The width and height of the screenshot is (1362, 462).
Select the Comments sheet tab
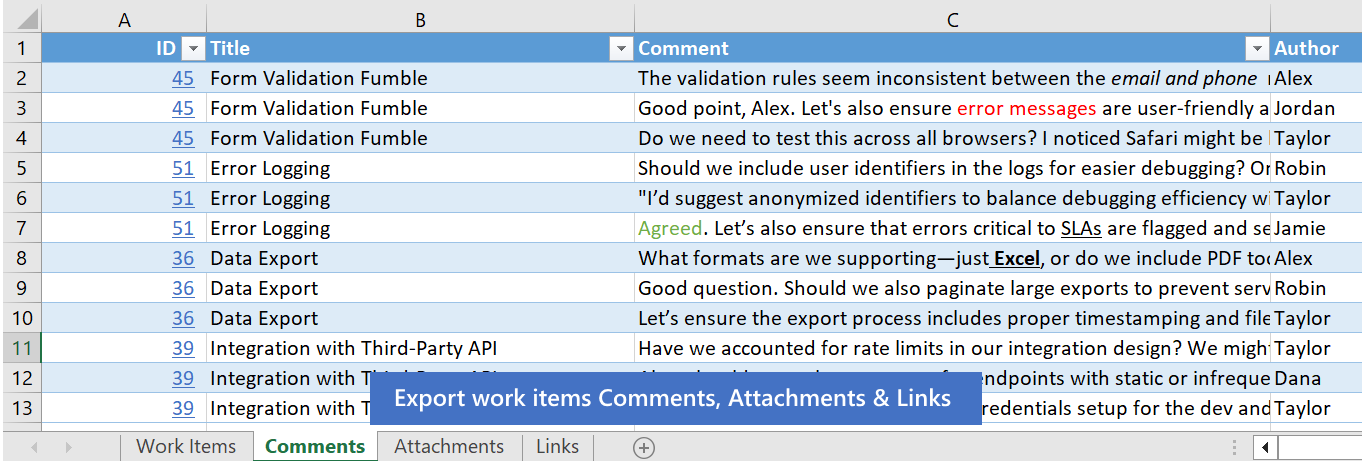point(315,447)
